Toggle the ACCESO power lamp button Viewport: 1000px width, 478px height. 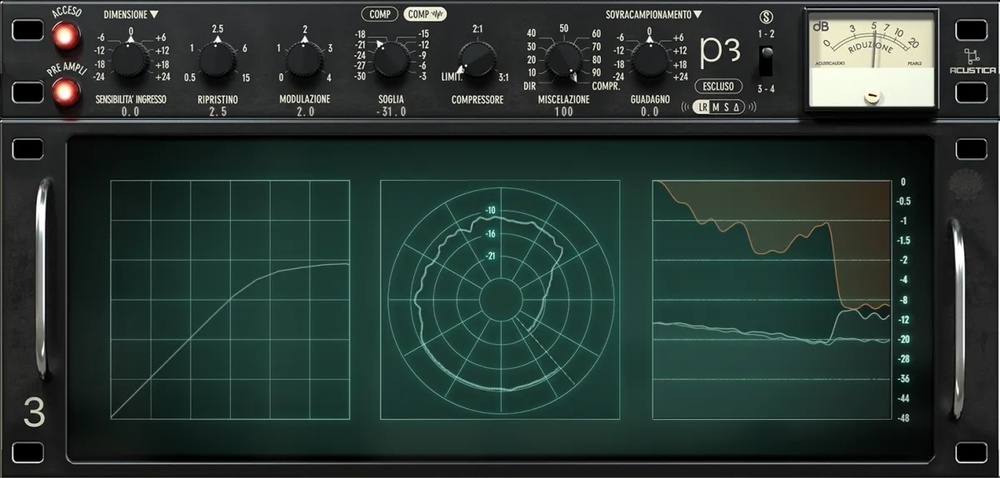[x=67, y=35]
